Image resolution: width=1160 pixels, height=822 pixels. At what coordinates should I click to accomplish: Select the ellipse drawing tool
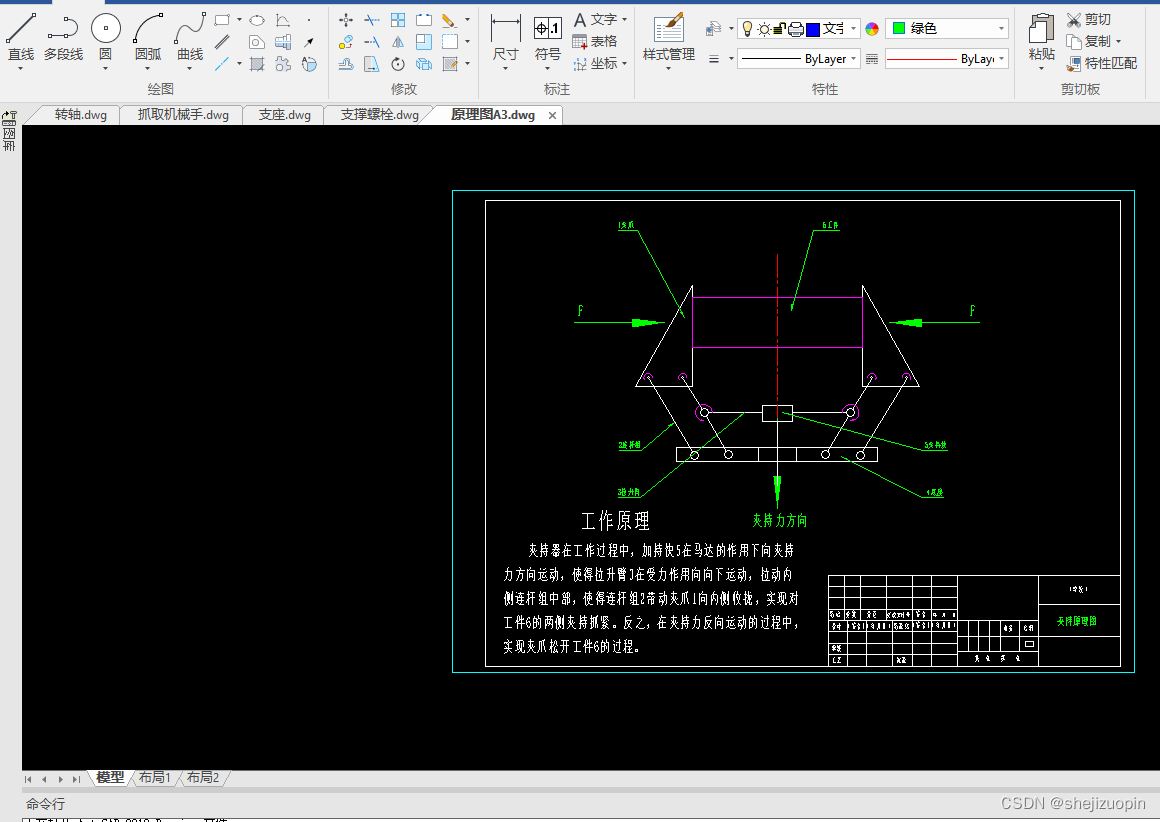click(257, 20)
